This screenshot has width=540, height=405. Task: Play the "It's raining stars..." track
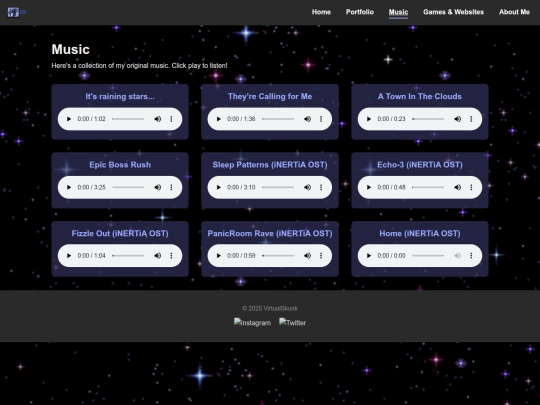point(69,119)
